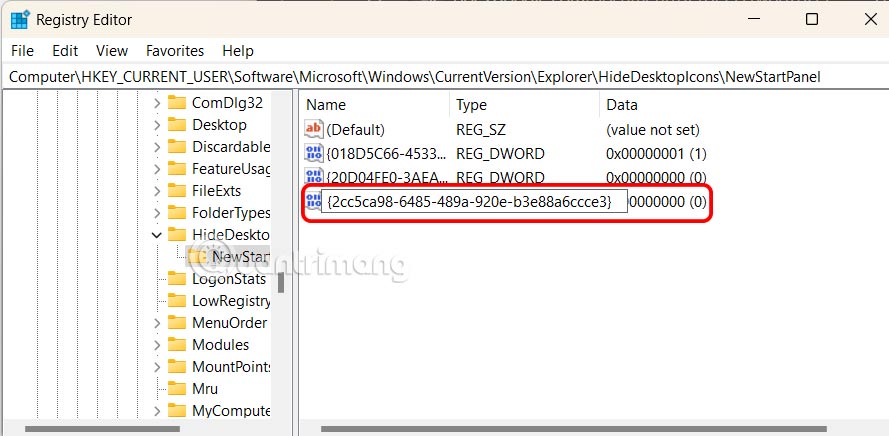
Task: Close the Registry Editor window
Action: (x=871, y=19)
